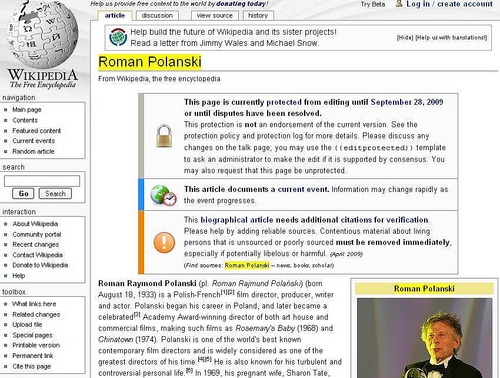Screen dimensions: 500x378
Task: Click the Search button
Action: [x=55, y=193]
